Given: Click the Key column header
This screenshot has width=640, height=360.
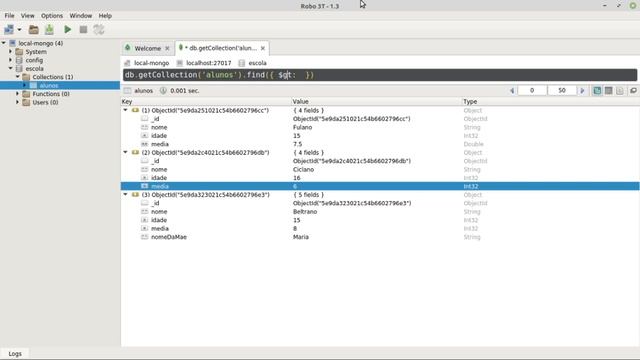Looking at the screenshot, I should point(206,101).
